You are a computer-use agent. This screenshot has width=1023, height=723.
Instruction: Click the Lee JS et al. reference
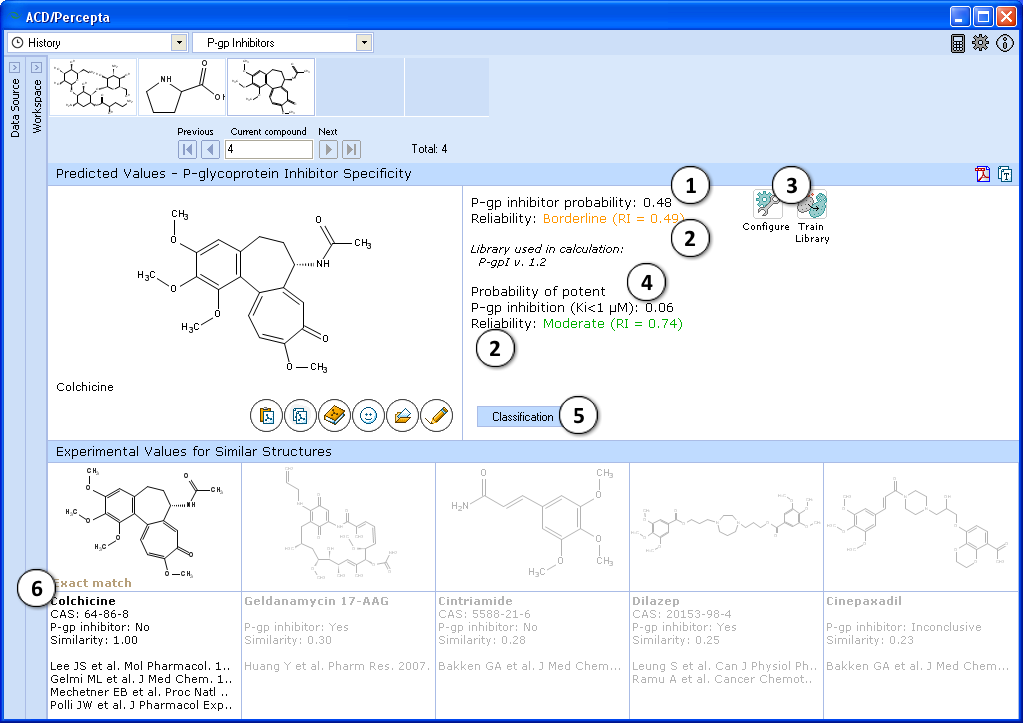(x=141, y=666)
